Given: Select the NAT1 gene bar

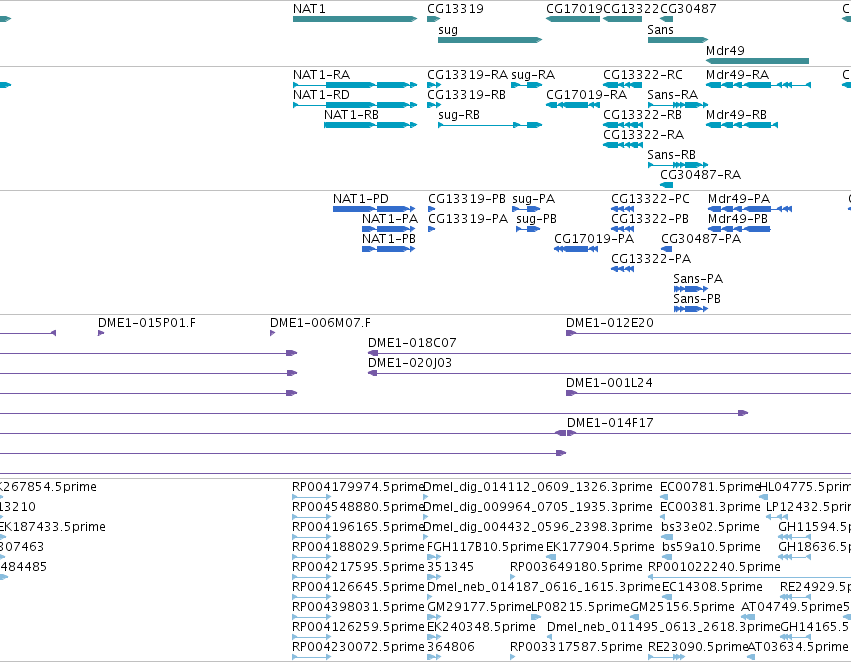Looking at the screenshot, I should (x=355, y=19).
